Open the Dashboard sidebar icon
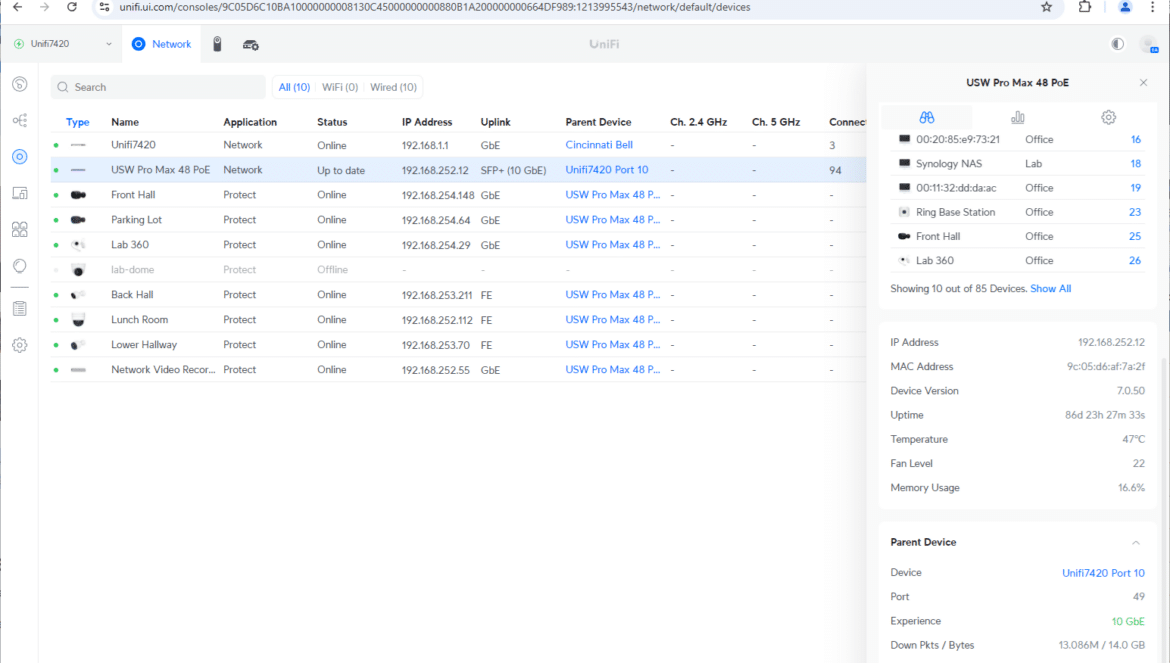Viewport: 1170px width, 663px height. 20,84
